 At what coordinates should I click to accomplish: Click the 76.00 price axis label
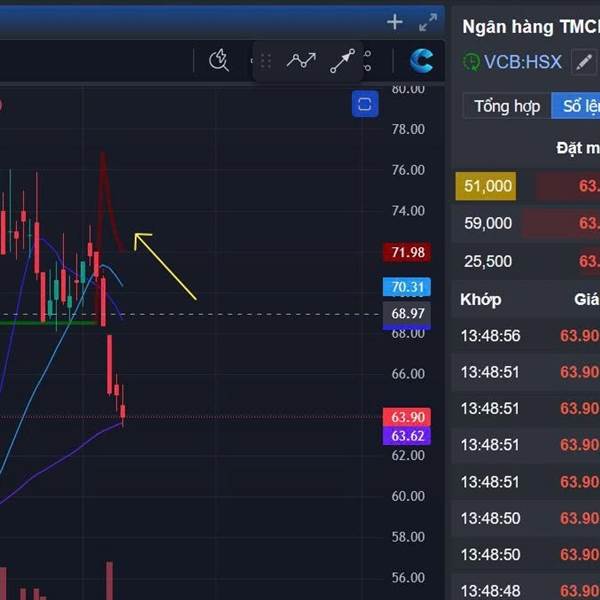(x=408, y=170)
